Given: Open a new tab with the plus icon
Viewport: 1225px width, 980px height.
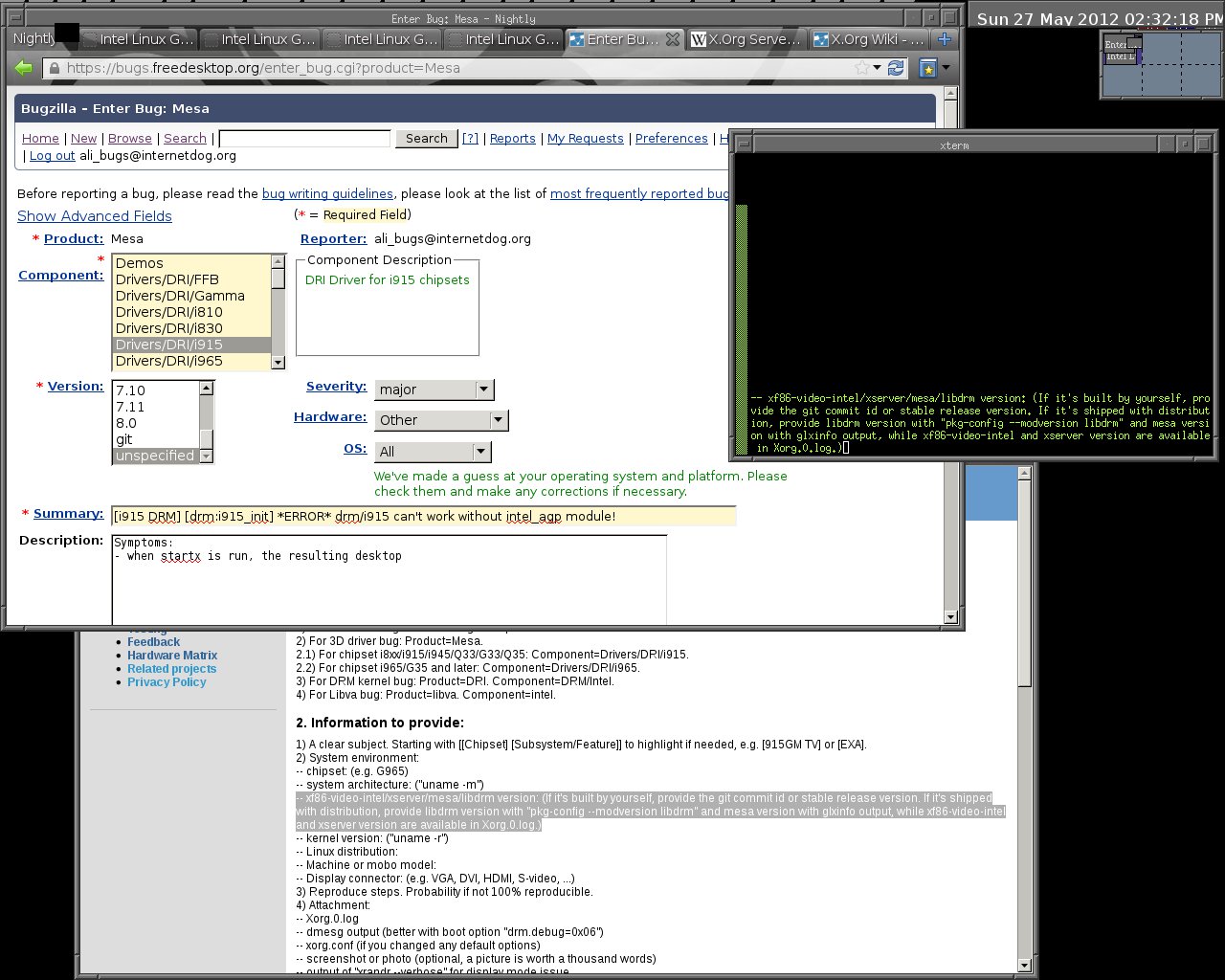Looking at the screenshot, I should [x=944, y=39].
